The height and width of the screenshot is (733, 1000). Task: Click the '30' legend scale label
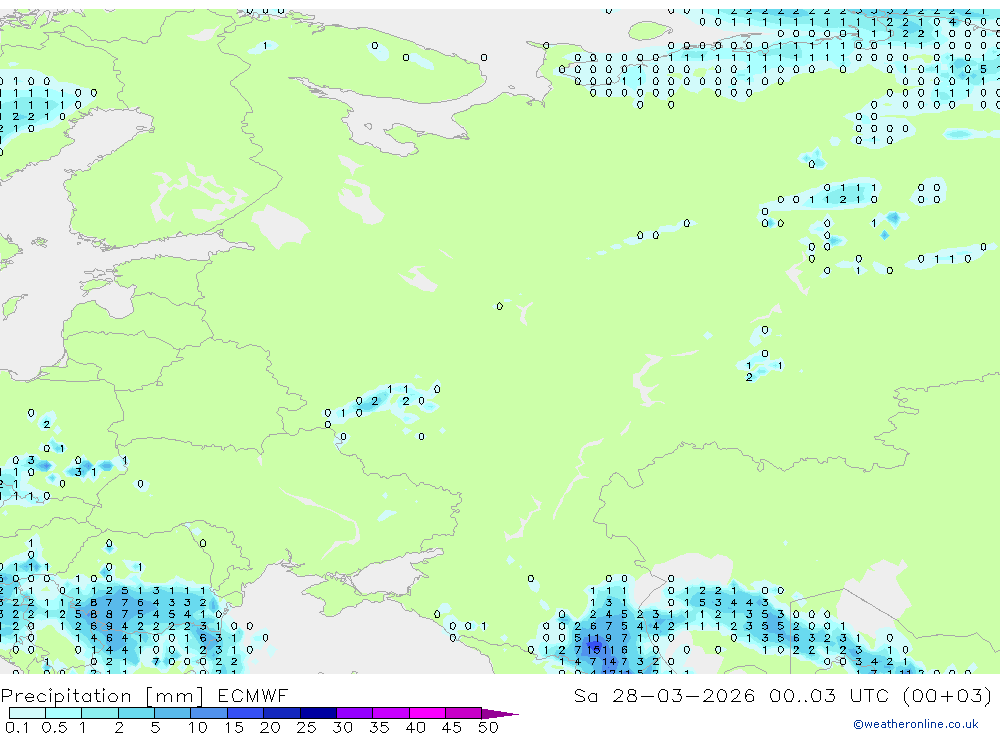tap(342, 727)
